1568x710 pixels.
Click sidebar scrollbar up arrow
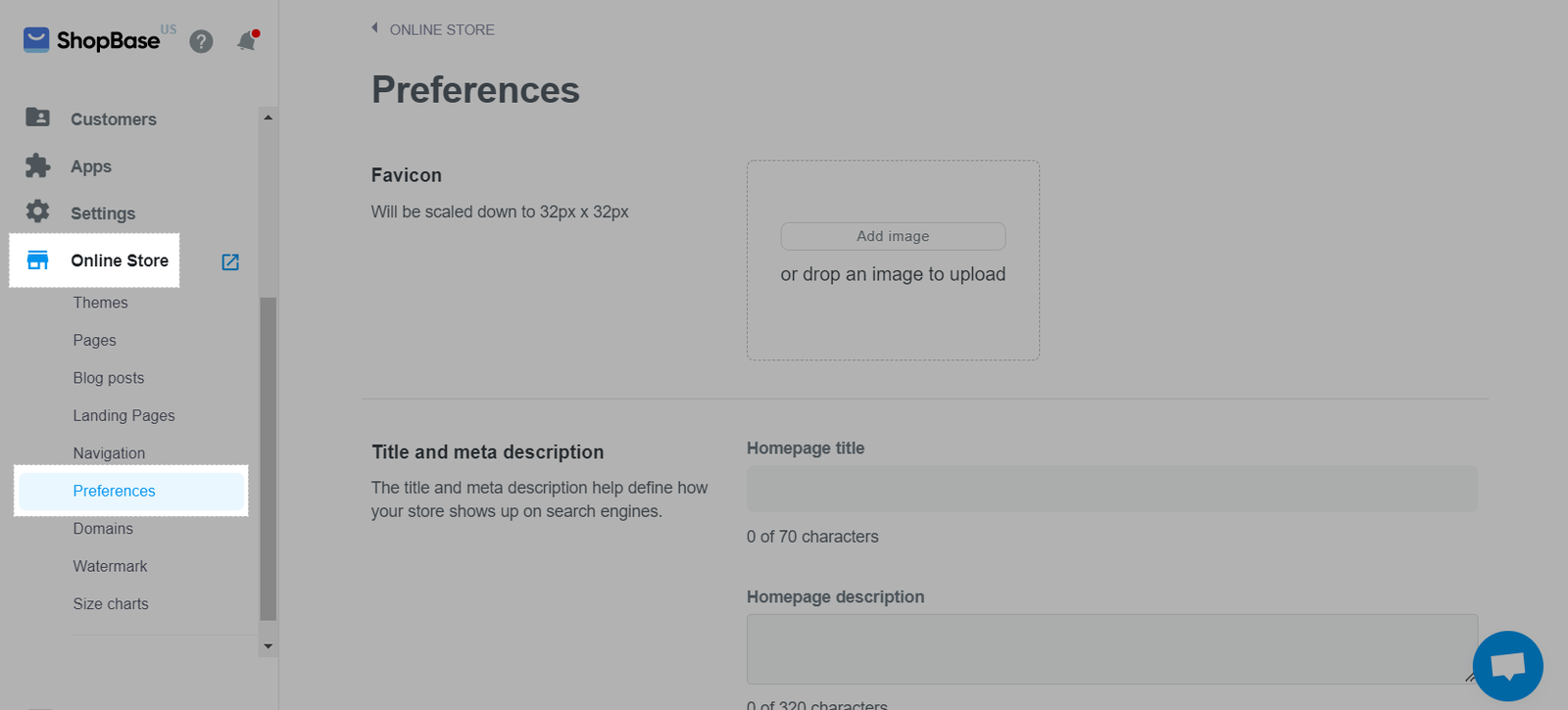point(268,118)
